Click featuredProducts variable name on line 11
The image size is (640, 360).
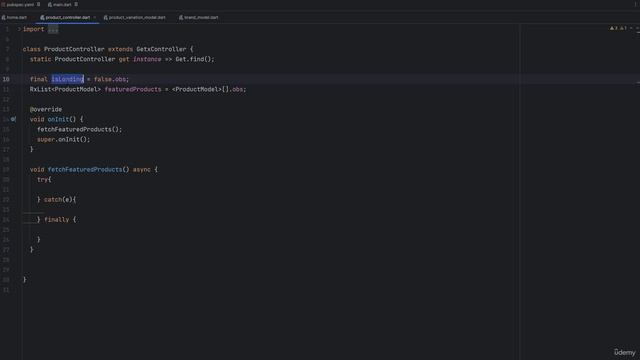click(x=133, y=89)
